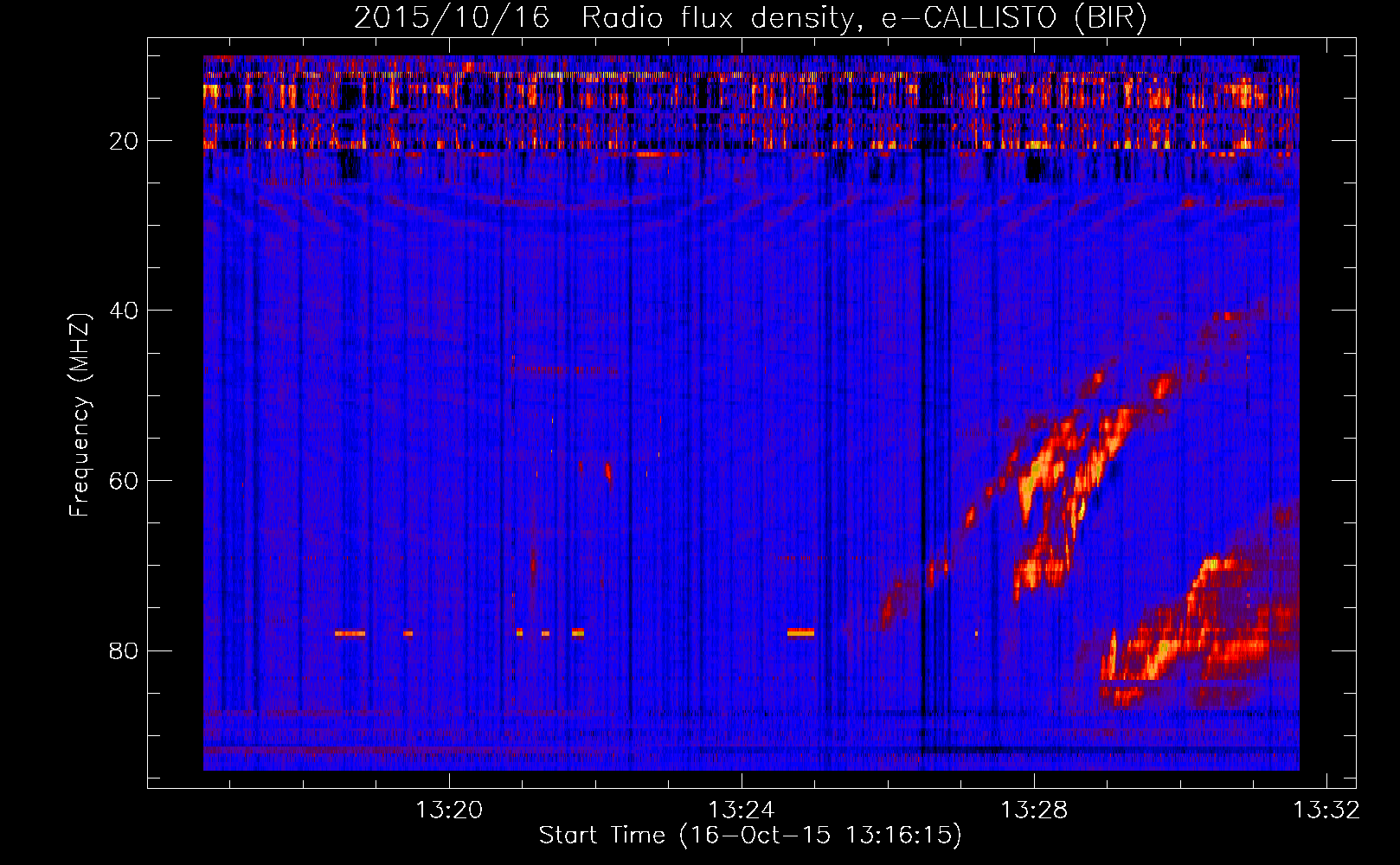Click the 80 frequency tick label
The width and height of the screenshot is (1400, 865).
click(124, 650)
